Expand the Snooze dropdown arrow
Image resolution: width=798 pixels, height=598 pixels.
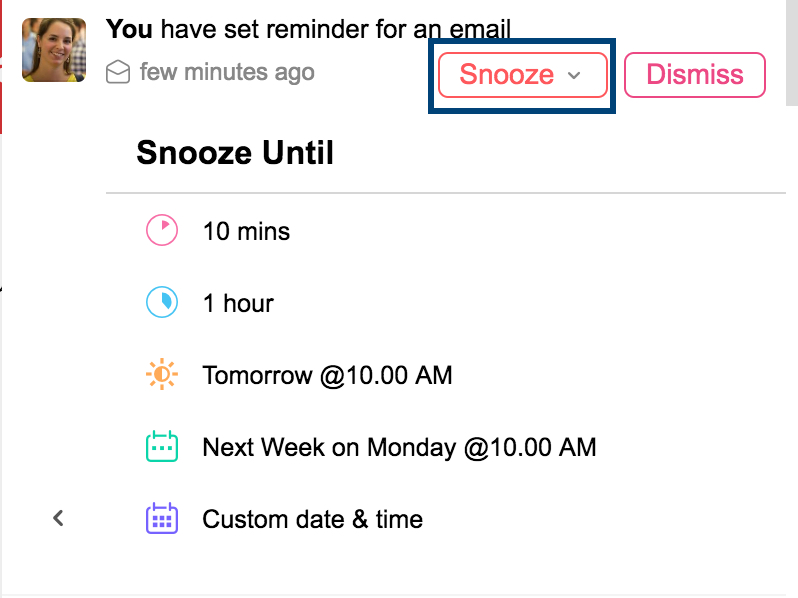[x=574, y=76]
